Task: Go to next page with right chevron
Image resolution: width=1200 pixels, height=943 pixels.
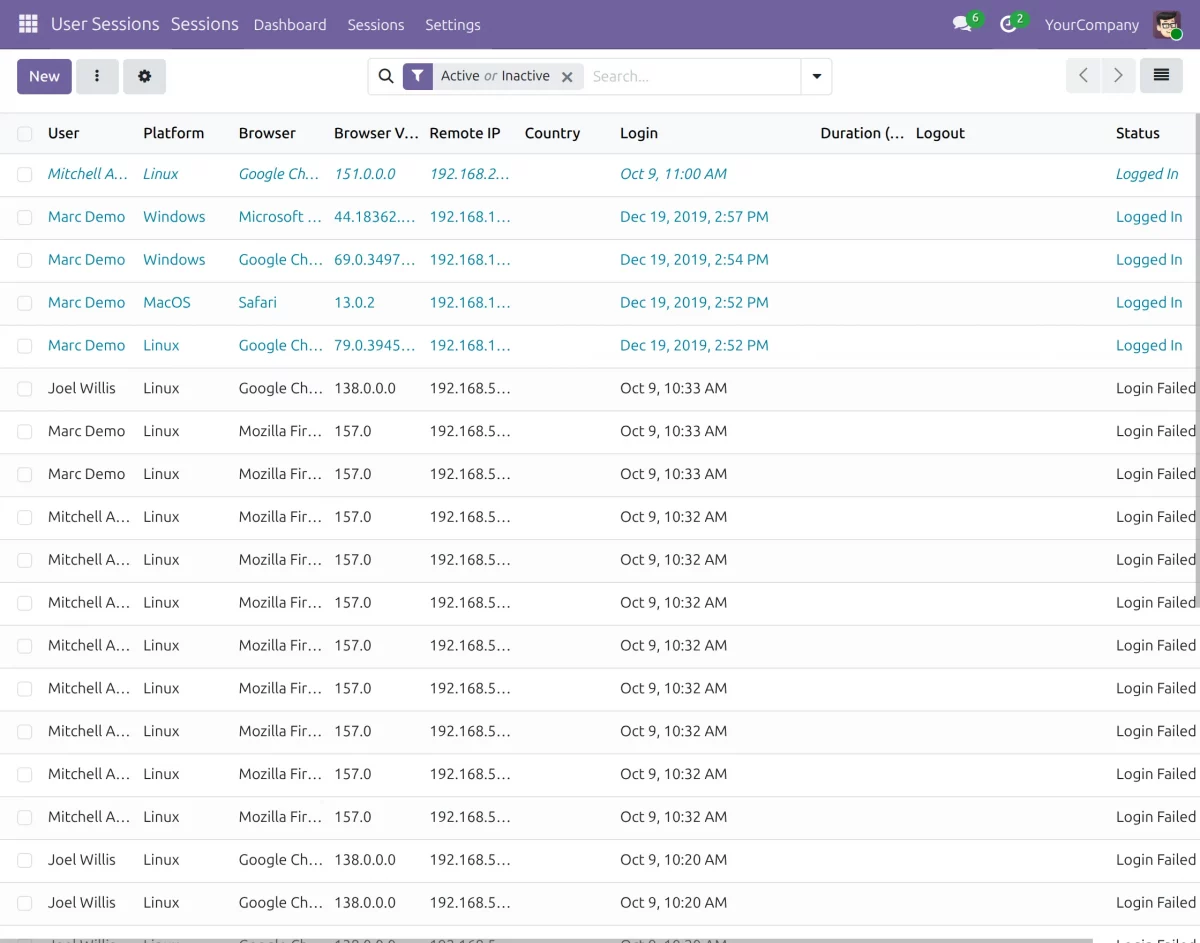Action: pos(1119,75)
